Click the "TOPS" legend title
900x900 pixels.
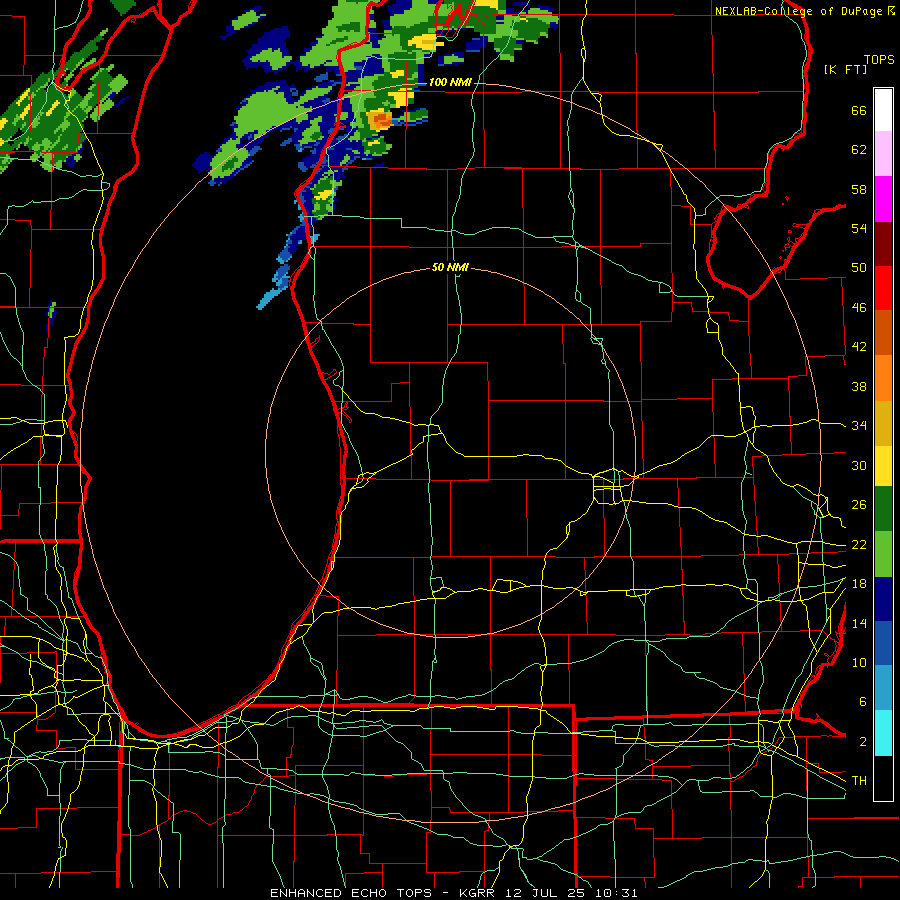coord(879,60)
